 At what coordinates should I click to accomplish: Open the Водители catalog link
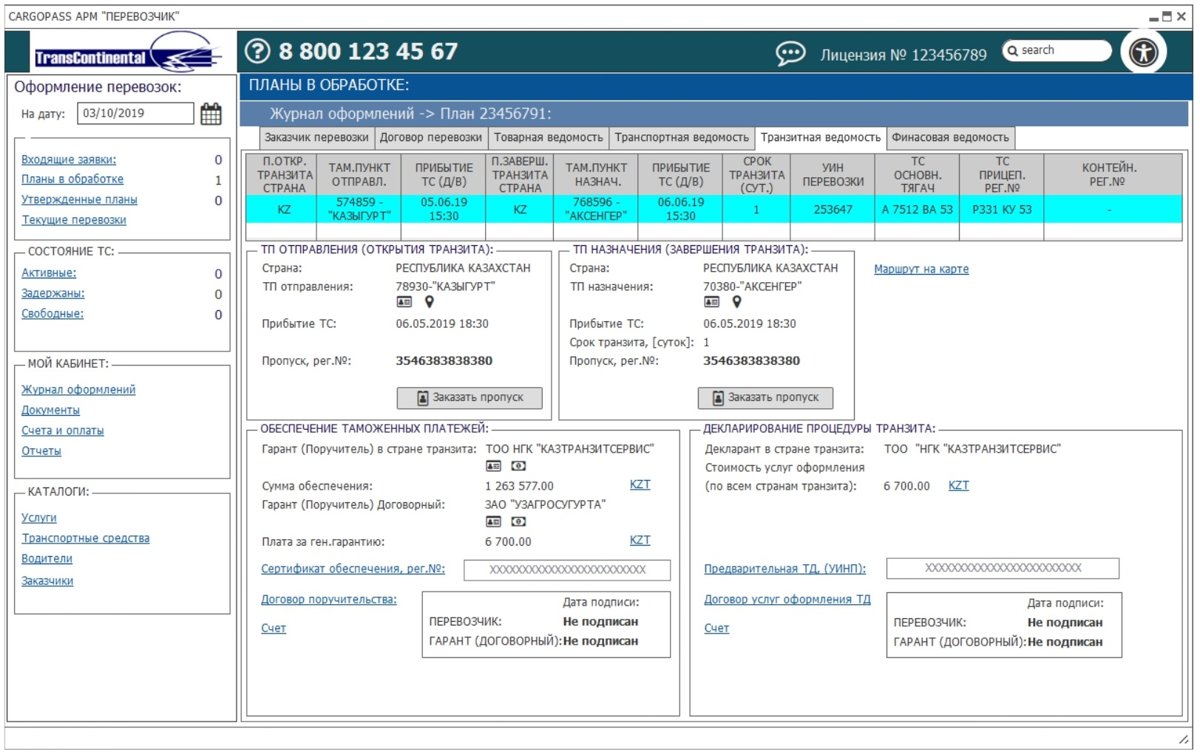pos(47,559)
